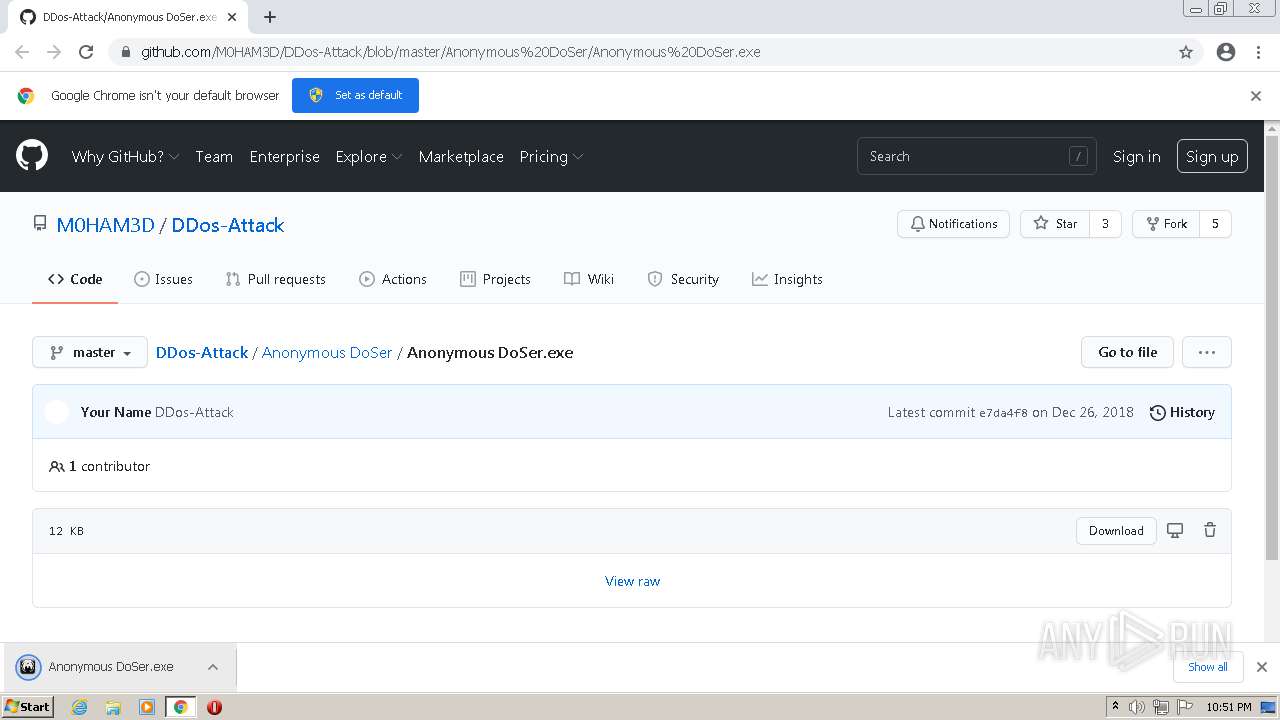Open commit e7da4f8 link
1280x720 pixels.
1003,413
